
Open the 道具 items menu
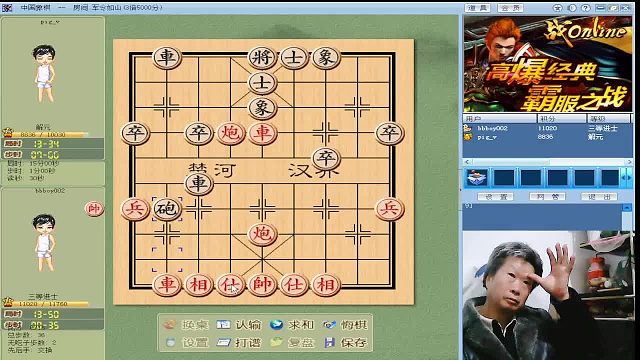[x=478, y=8]
